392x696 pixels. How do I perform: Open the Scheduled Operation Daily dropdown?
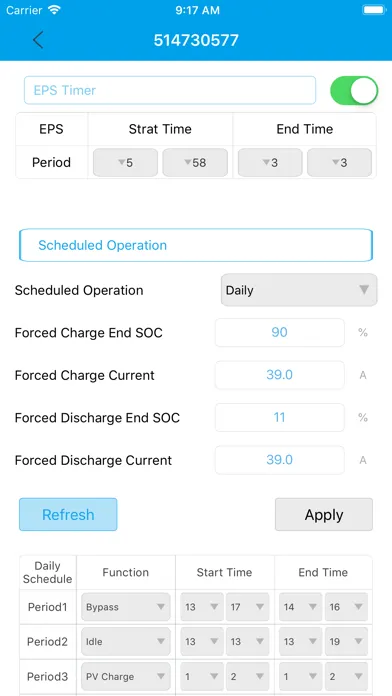coord(299,290)
